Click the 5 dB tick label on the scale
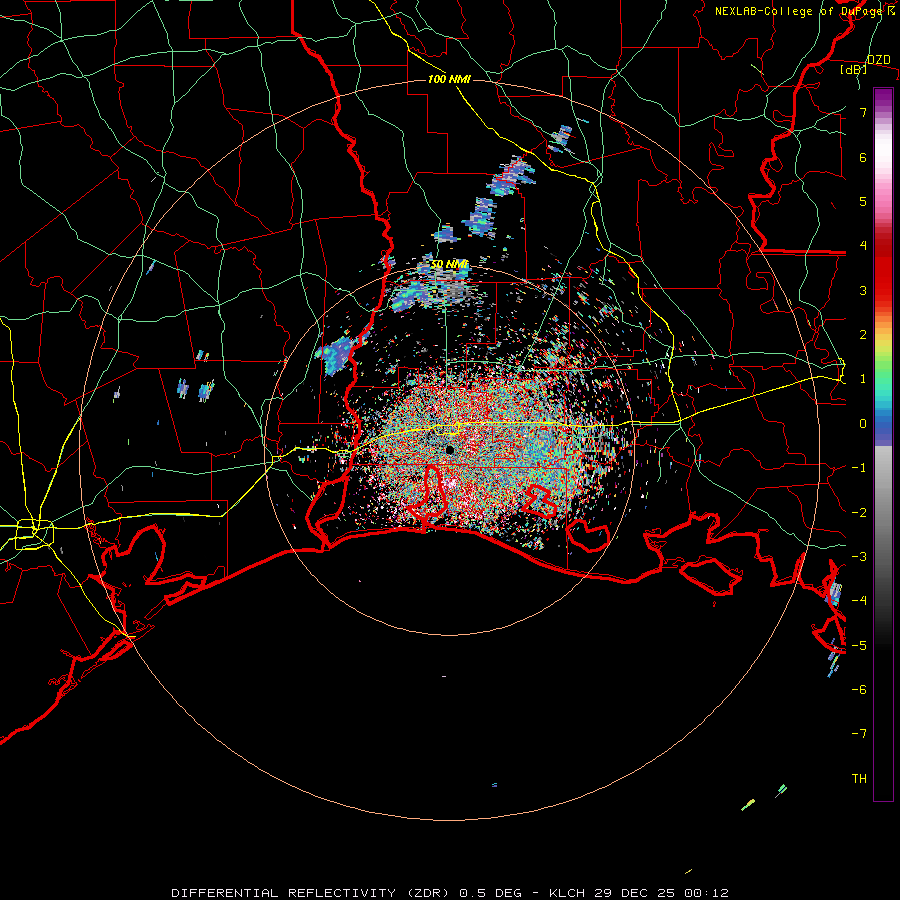 [x=863, y=201]
